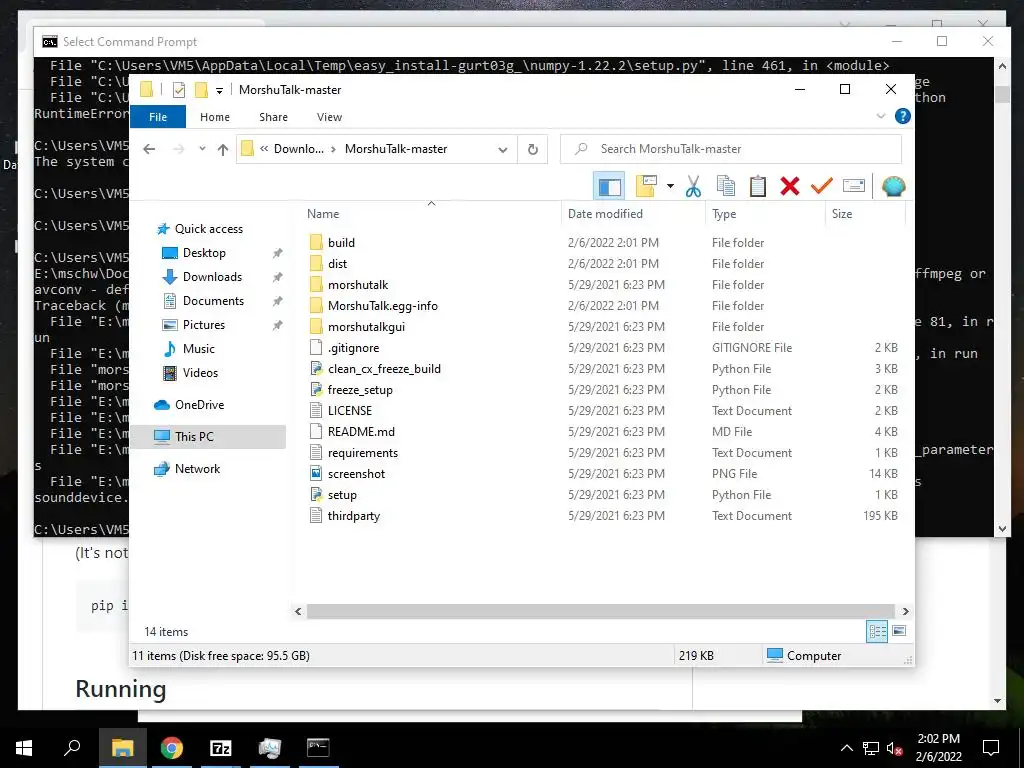Refresh the MorshuTalk-master folder
Image resolution: width=1024 pixels, height=768 pixels.
(x=533, y=150)
